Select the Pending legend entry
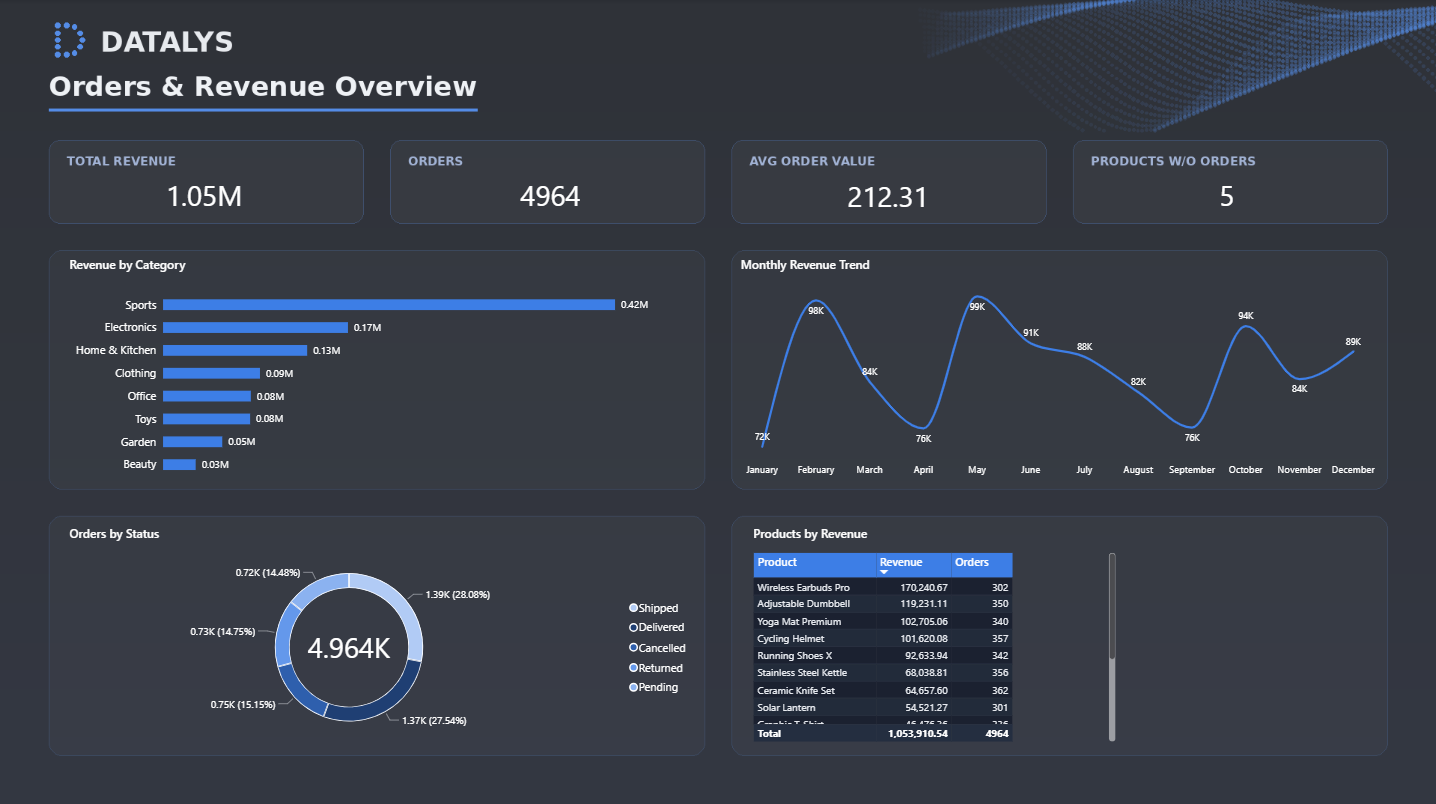This screenshot has height=804, width=1436. [654, 687]
